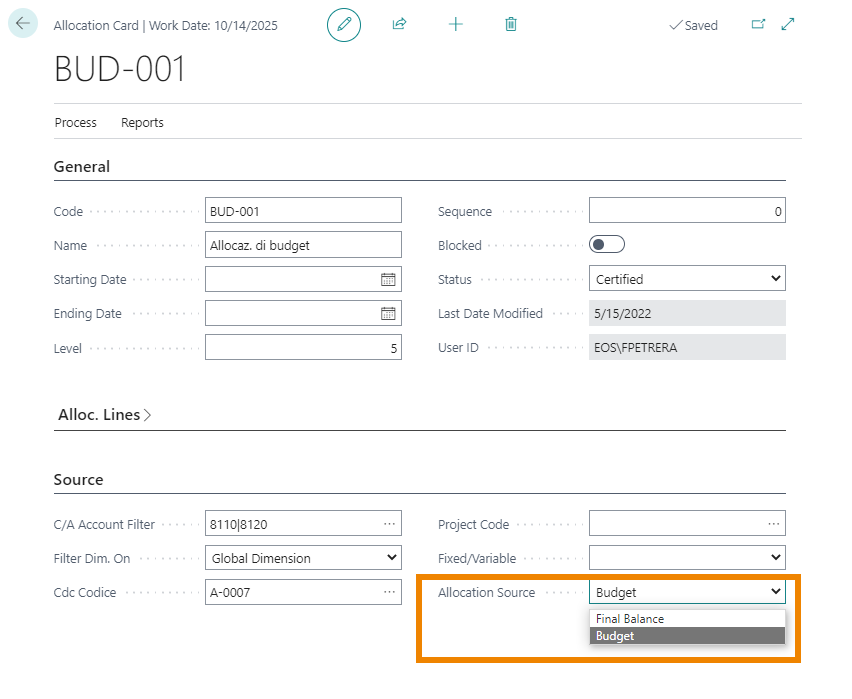The width and height of the screenshot is (852, 699).
Task: Click the Name input field
Action: coord(302,245)
